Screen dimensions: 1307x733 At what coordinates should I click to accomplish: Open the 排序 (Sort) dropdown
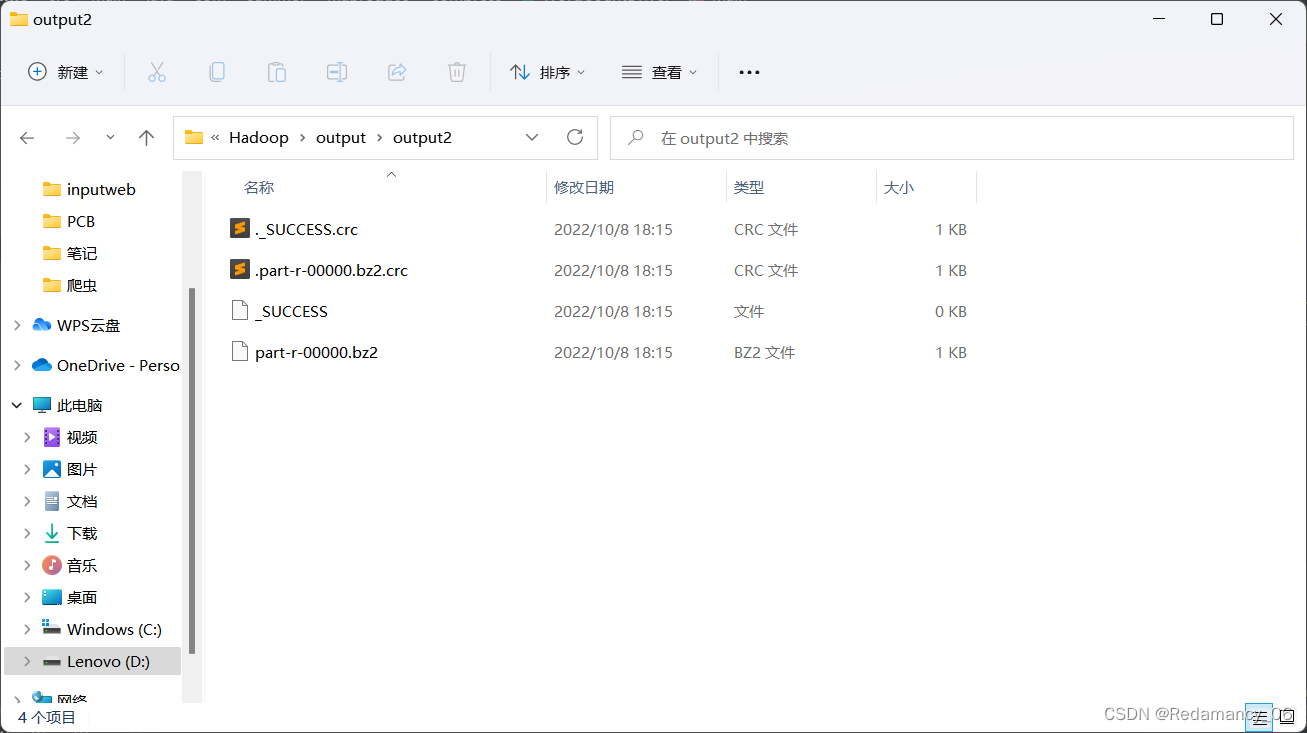coord(548,72)
